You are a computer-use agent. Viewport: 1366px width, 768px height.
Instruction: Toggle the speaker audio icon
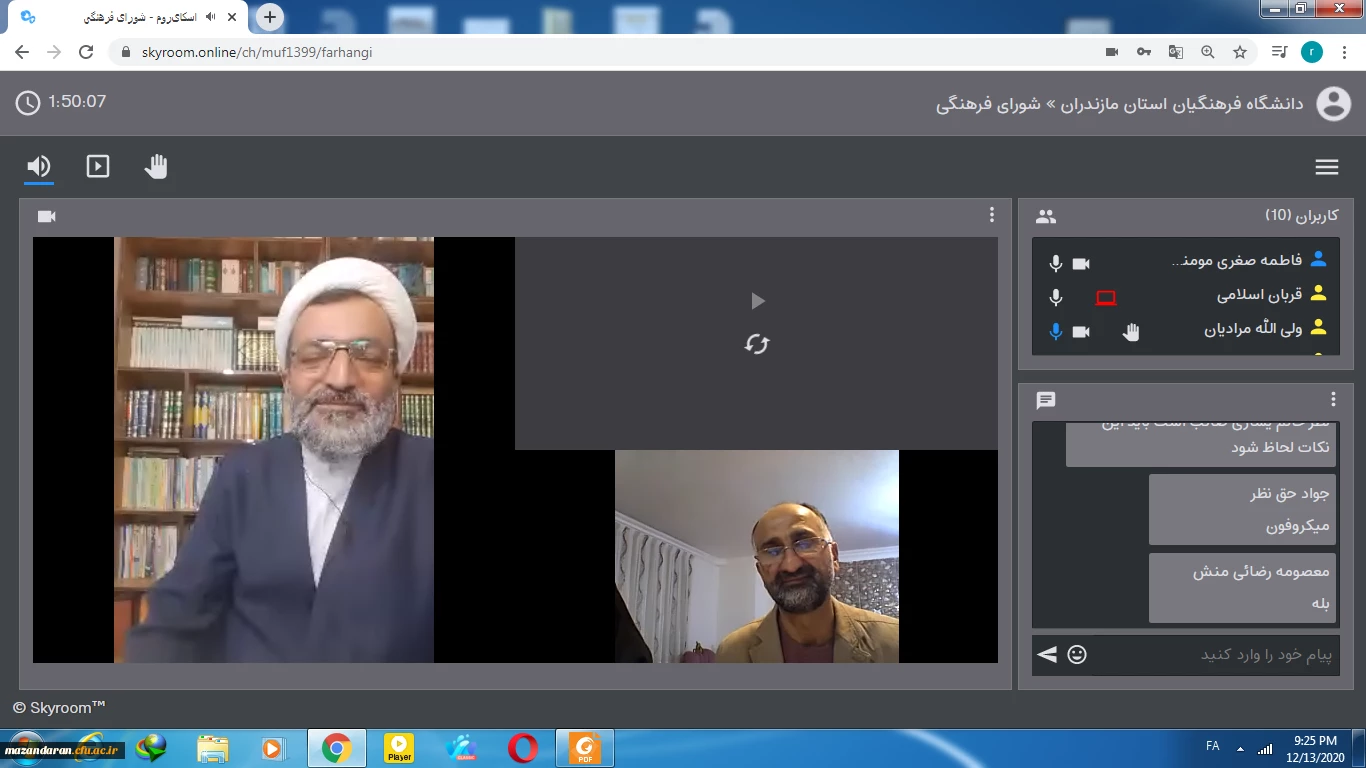[x=39, y=166]
